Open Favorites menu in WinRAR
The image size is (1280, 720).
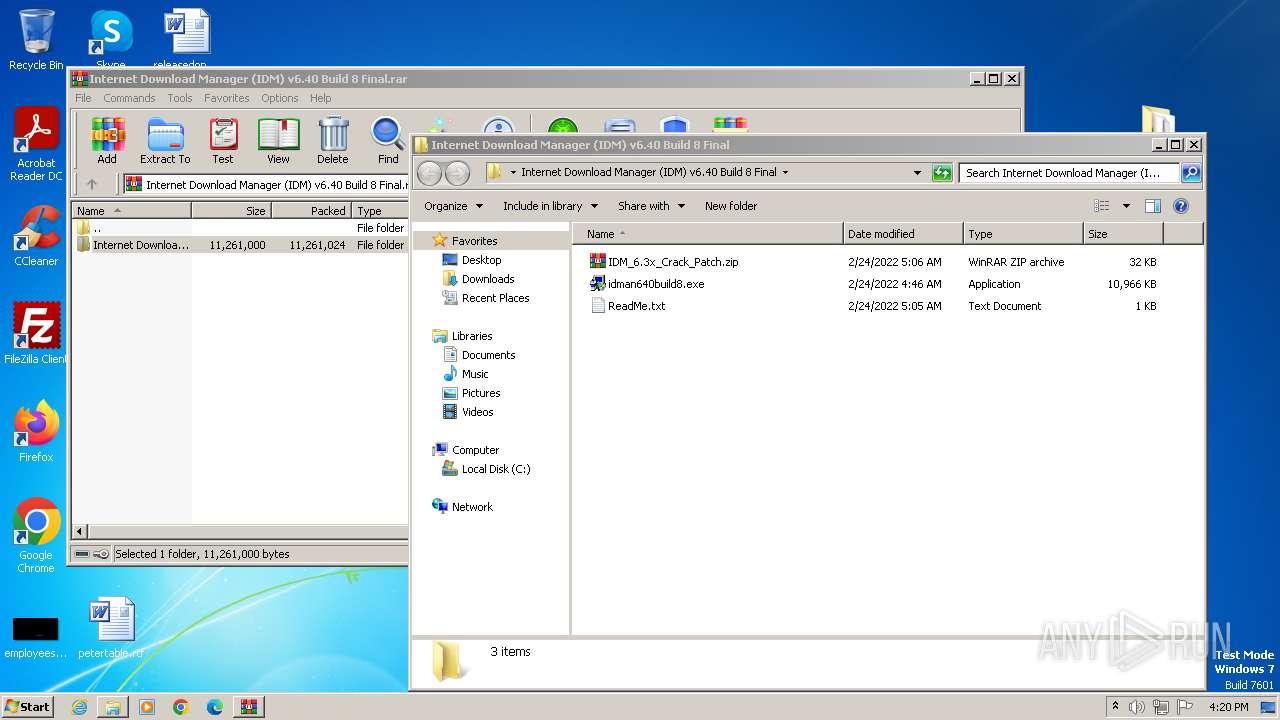click(227, 98)
